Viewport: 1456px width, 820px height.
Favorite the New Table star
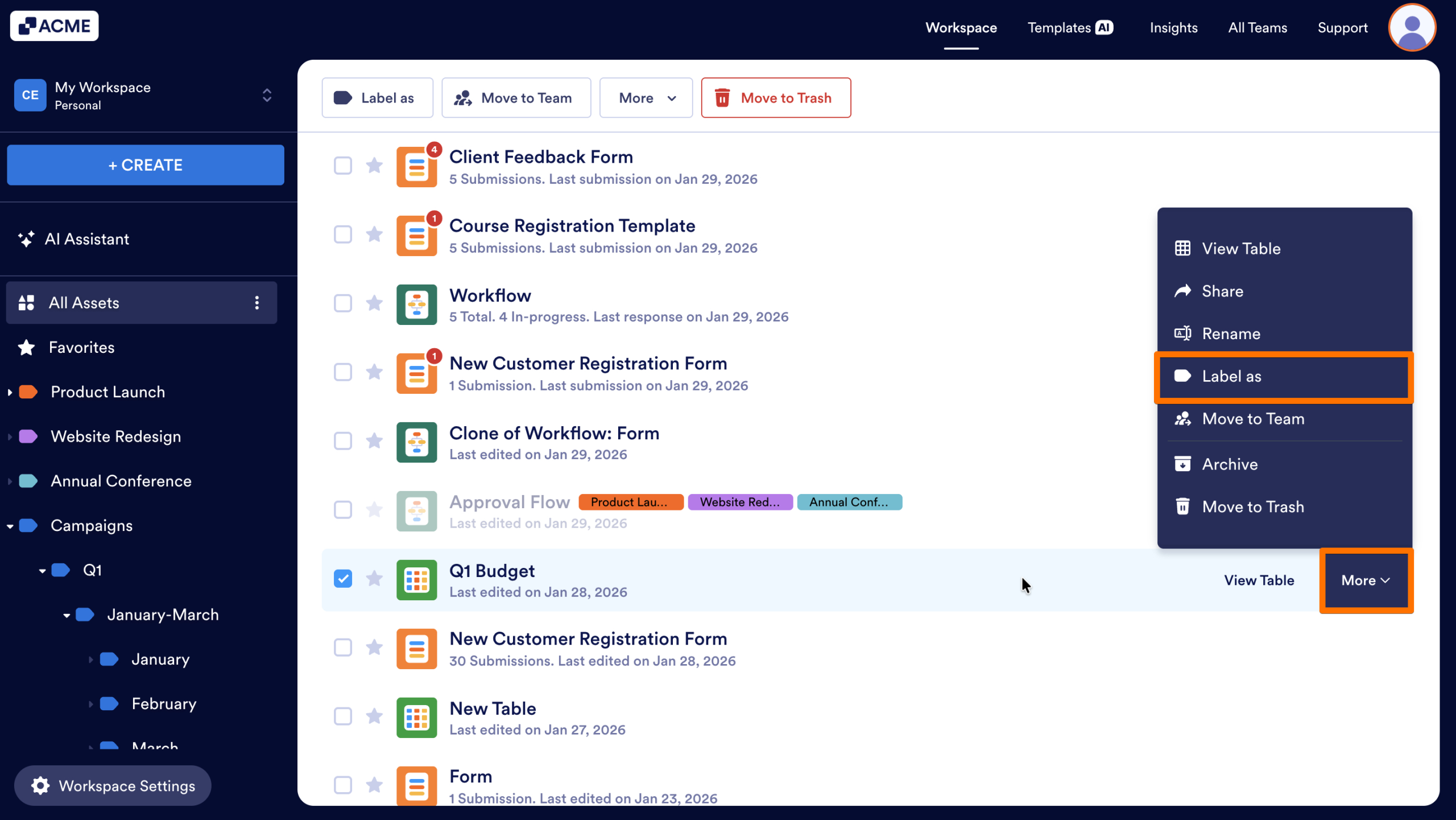[374, 716]
